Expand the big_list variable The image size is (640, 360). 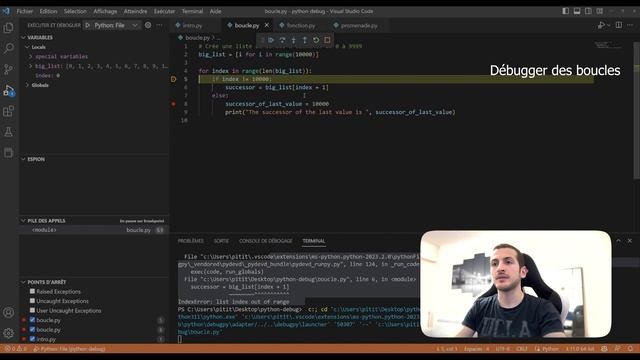click(30, 66)
